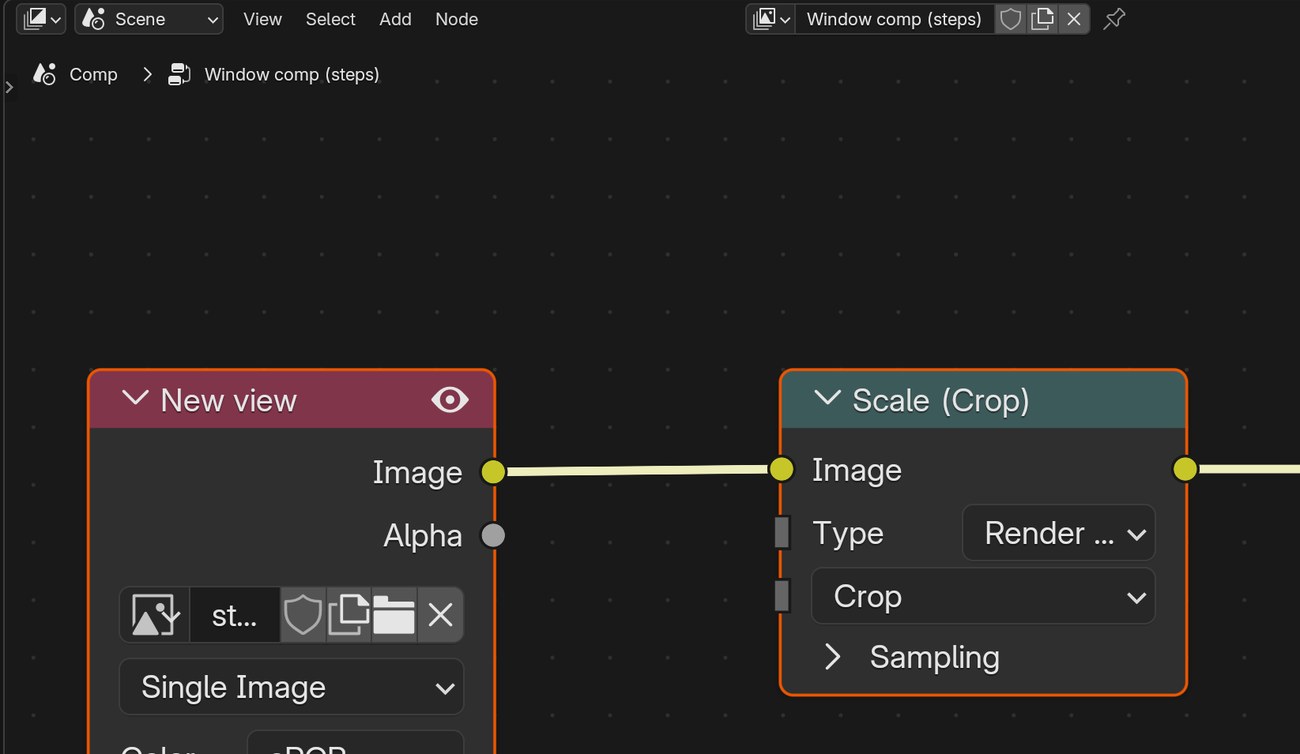Unlink the Window comp node tree
Screen dimensions: 1300x754
tap(1074, 19)
